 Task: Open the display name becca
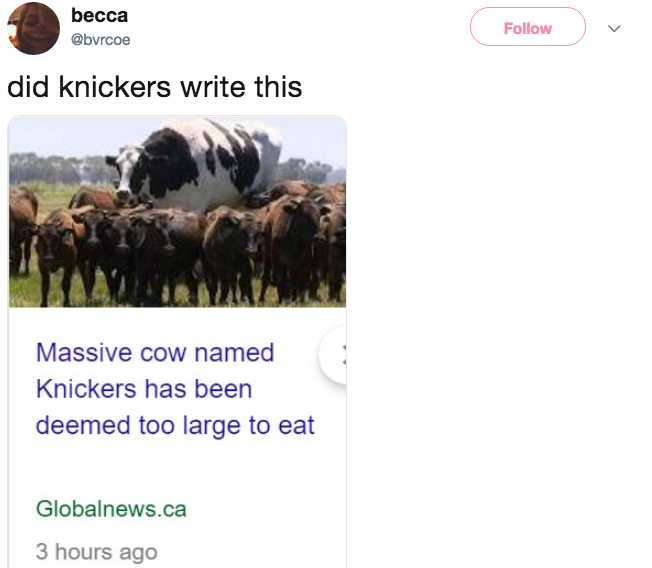point(99,16)
